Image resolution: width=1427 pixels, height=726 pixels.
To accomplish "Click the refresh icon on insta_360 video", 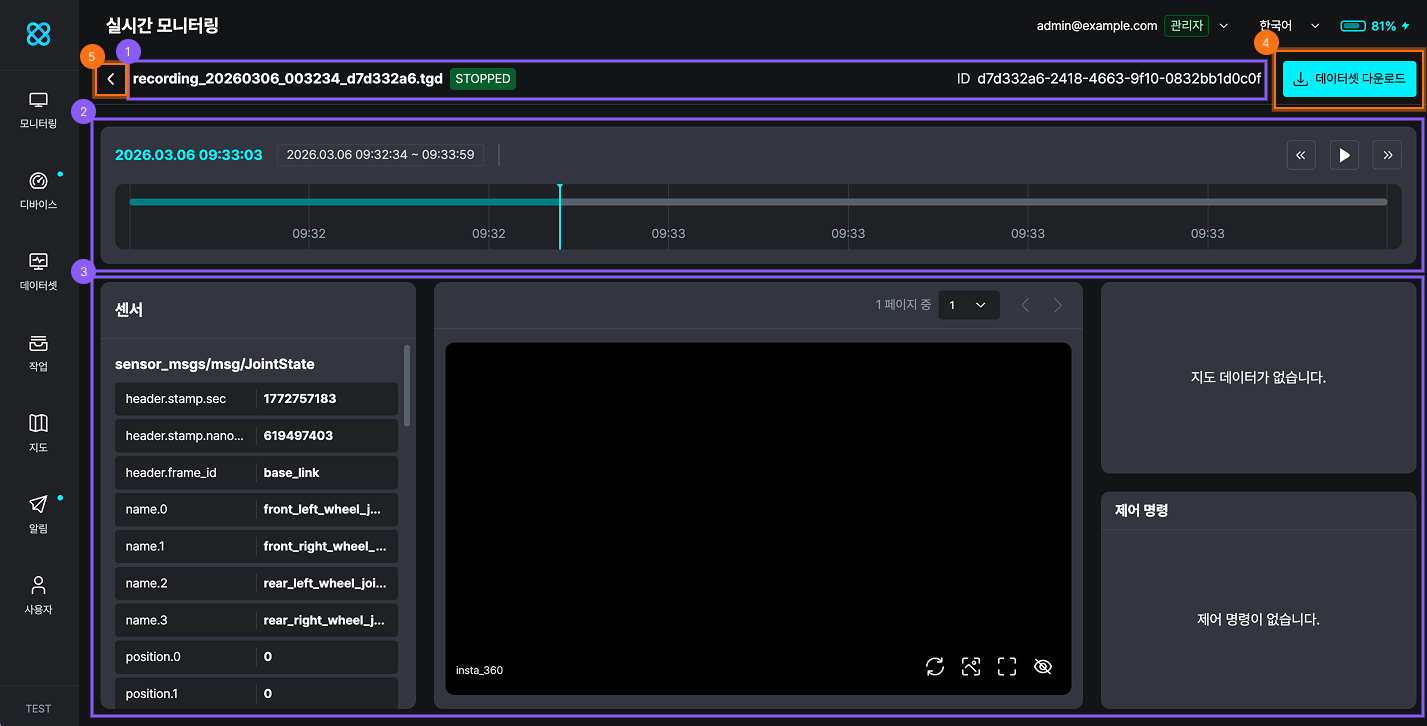I will pyautogui.click(x=935, y=667).
